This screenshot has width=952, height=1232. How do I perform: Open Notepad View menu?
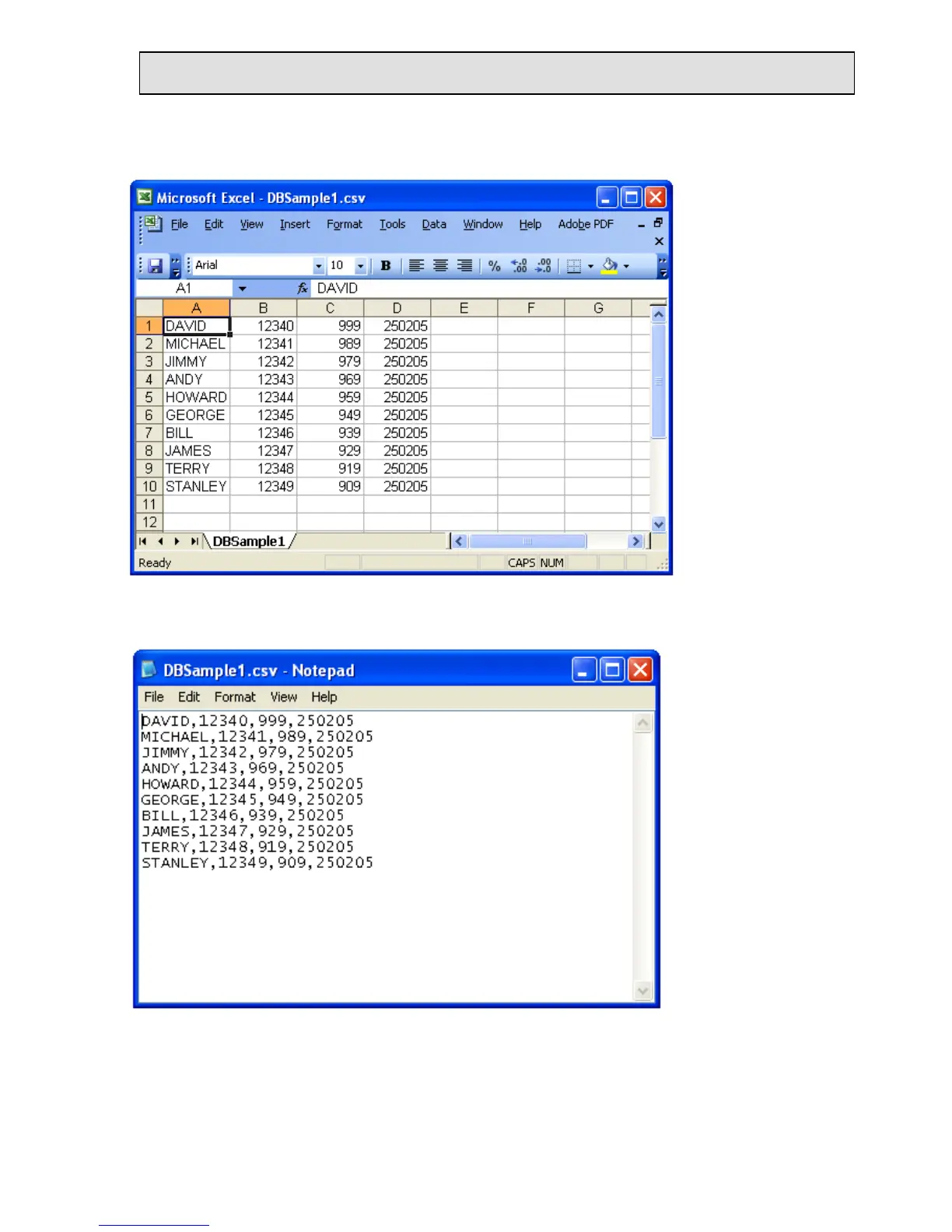pos(284,697)
